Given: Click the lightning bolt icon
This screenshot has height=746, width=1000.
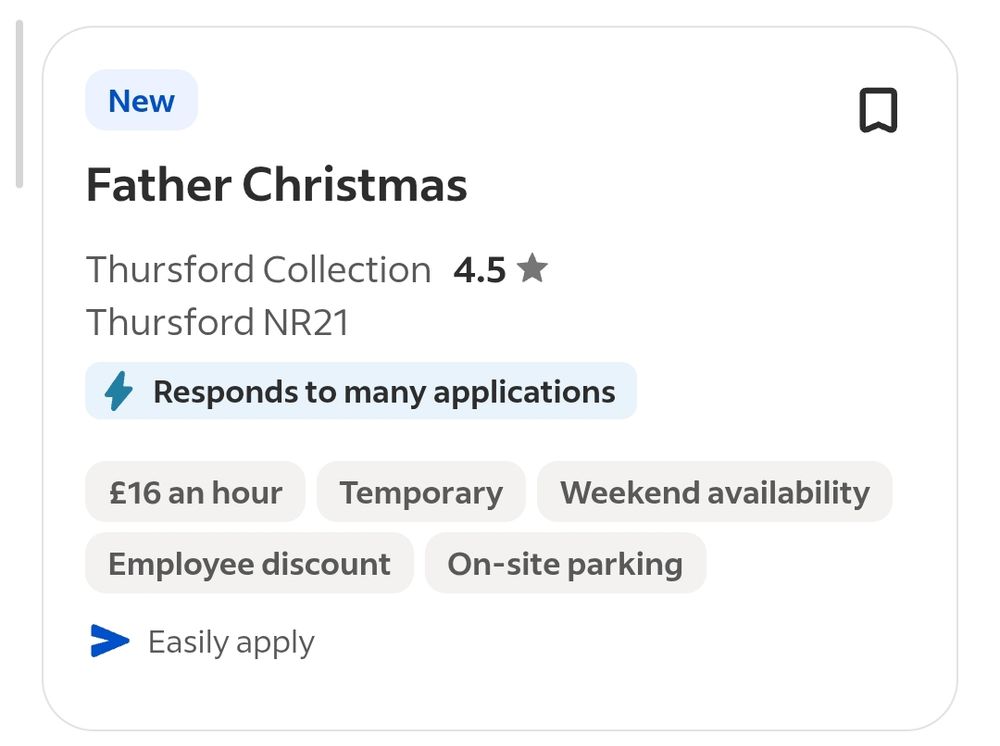Looking at the screenshot, I should 119,391.
